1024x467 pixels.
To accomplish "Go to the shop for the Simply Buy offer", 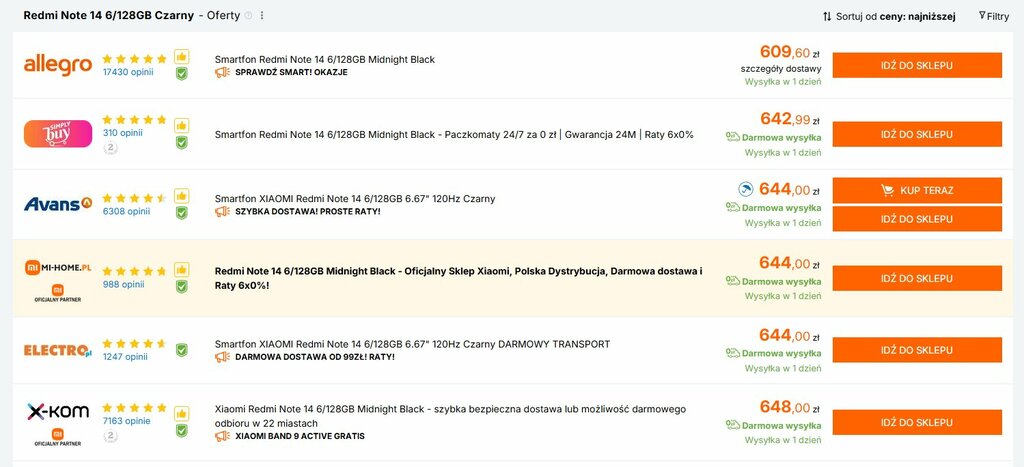I will [917, 134].
